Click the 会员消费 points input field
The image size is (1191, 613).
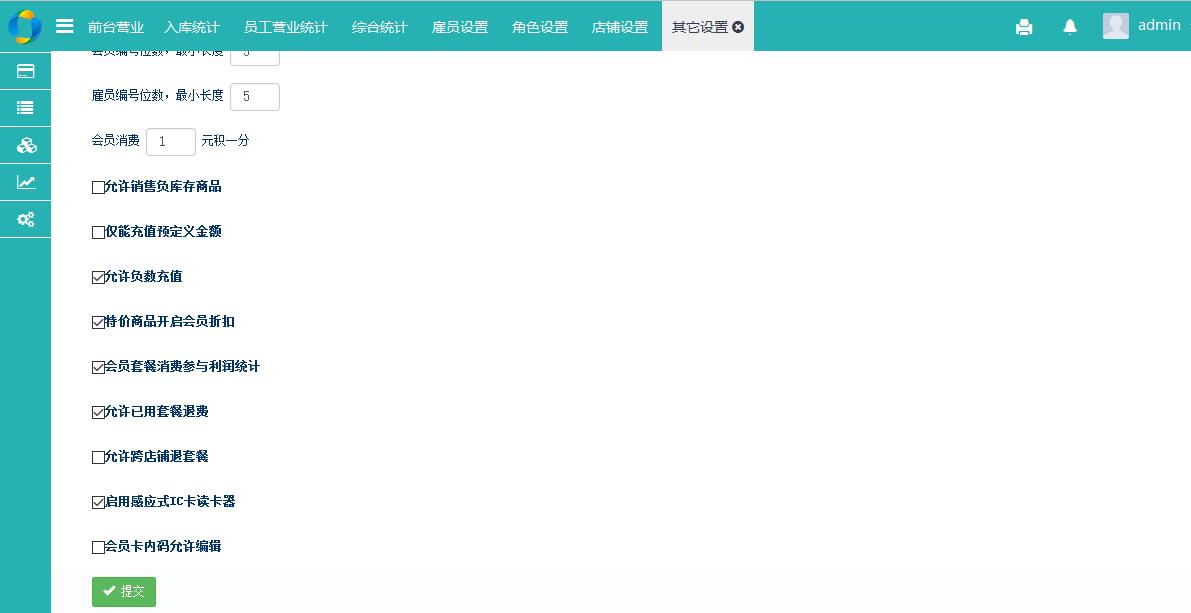[x=171, y=142]
